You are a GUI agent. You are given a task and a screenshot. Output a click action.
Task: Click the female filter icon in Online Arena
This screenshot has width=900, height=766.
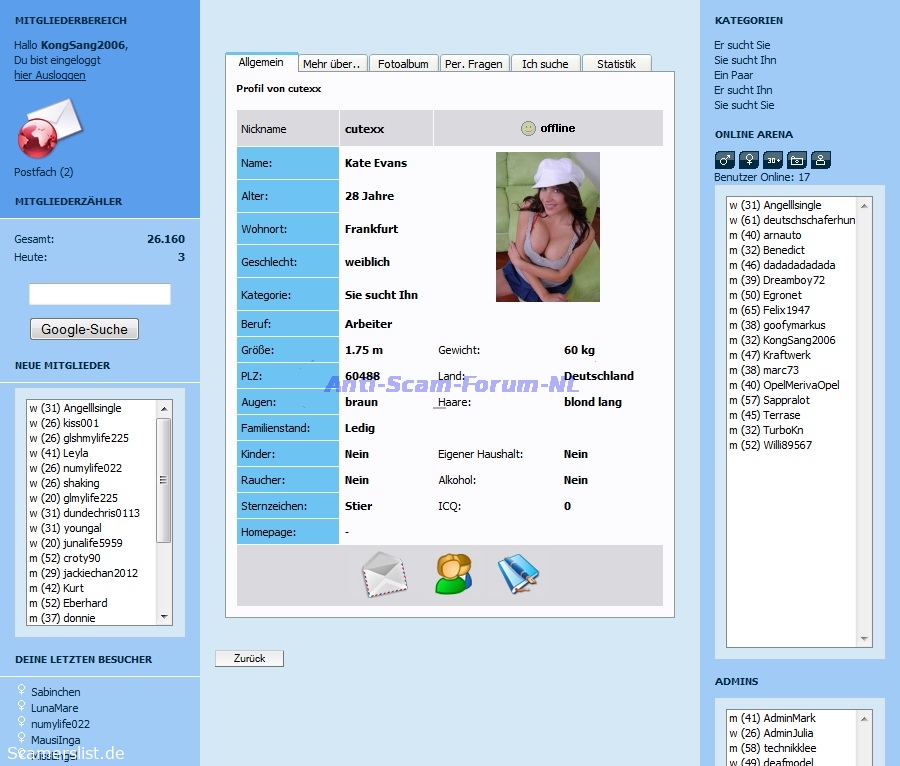749,160
